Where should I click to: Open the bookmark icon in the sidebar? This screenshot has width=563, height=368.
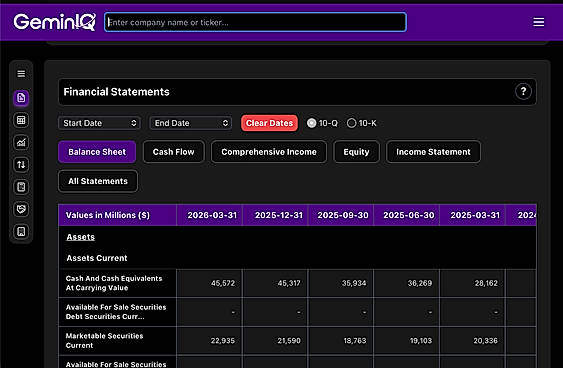point(21,231)
